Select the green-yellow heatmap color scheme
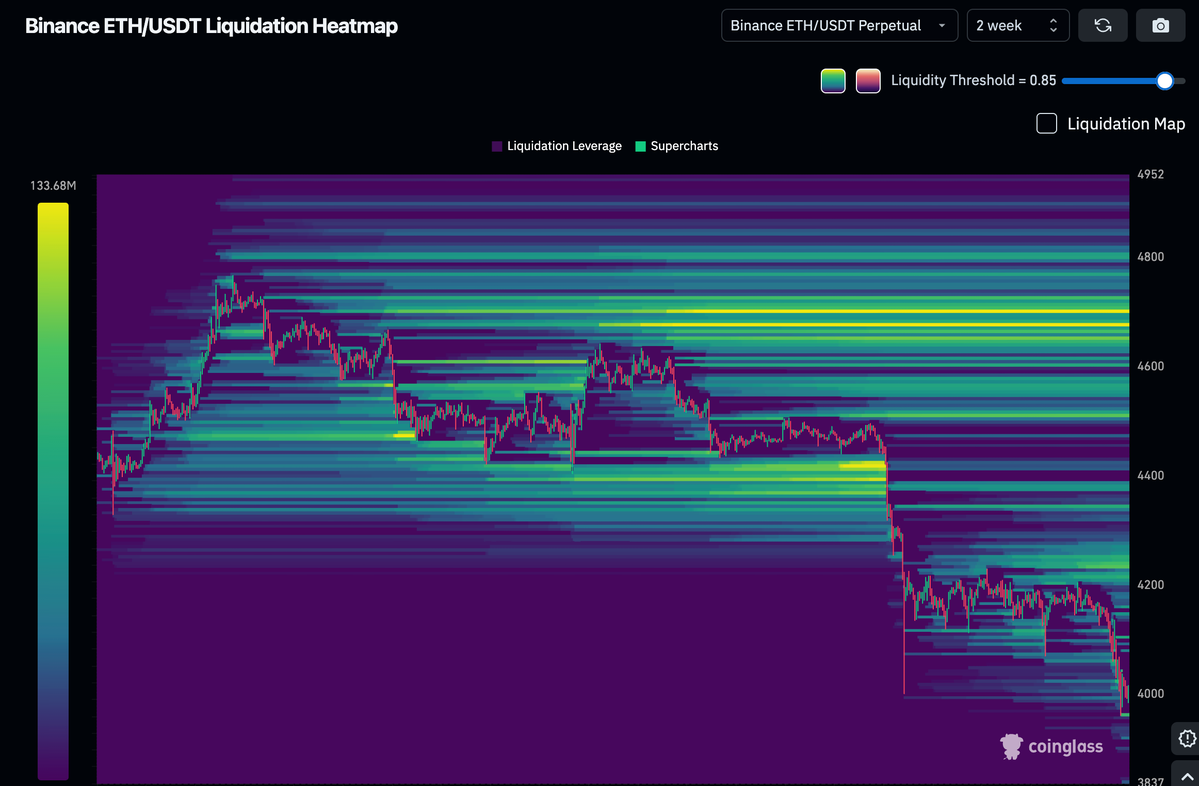The image size is (1199, 786). point(833,81)
